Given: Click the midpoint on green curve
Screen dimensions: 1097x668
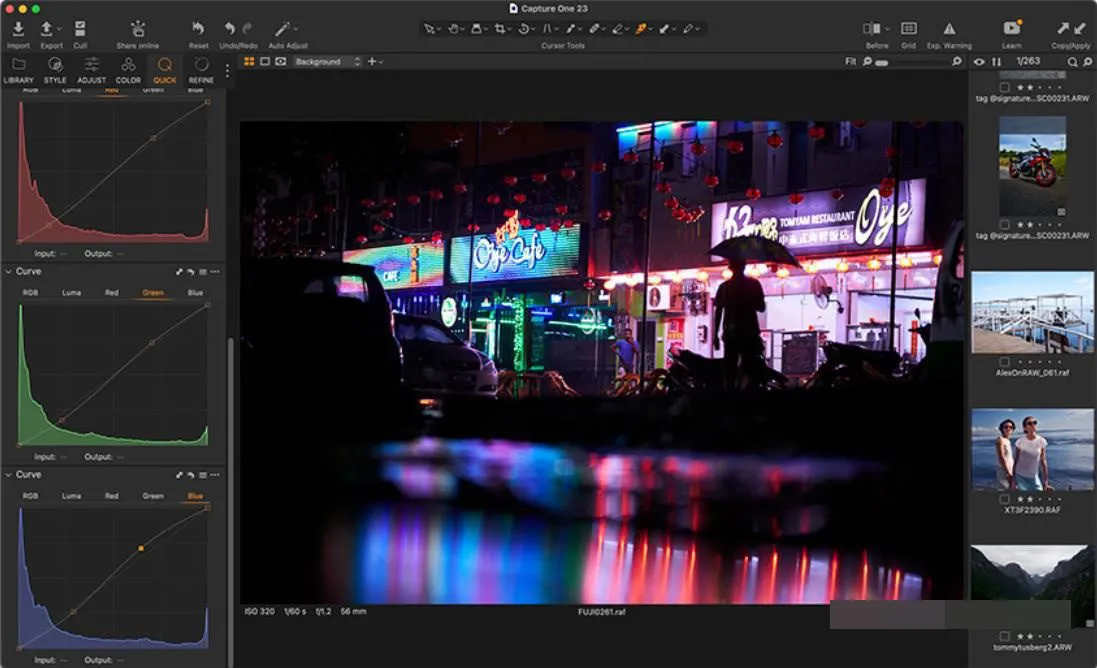Looking at the screenshot, I should (x=153, y=343).
